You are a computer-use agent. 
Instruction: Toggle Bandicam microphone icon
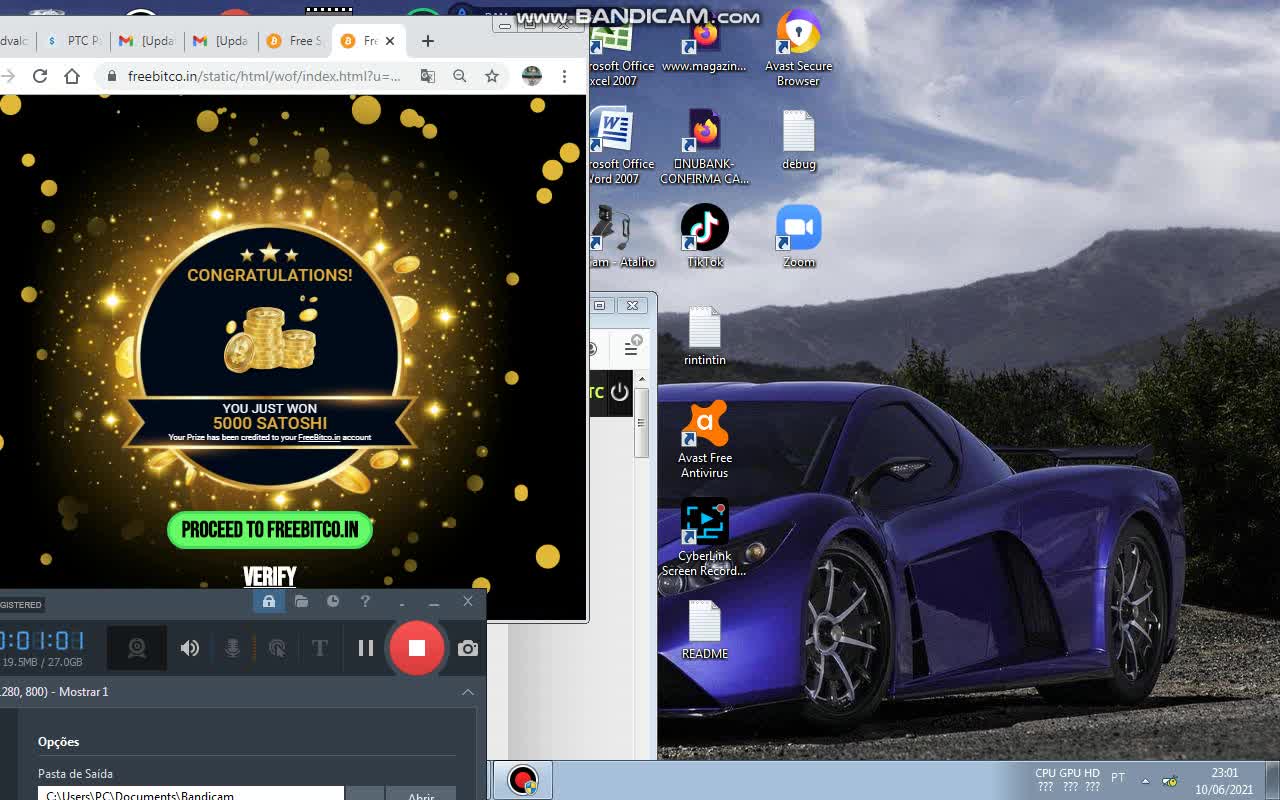coord(232,648)
